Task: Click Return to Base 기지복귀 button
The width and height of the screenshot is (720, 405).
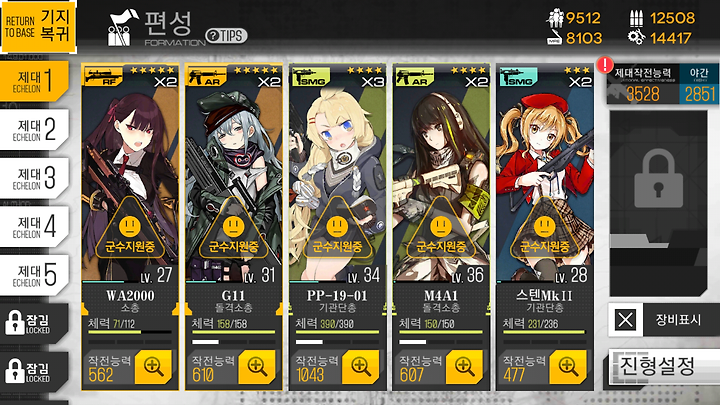Action: pyautogui.click(x=38, y=26)
